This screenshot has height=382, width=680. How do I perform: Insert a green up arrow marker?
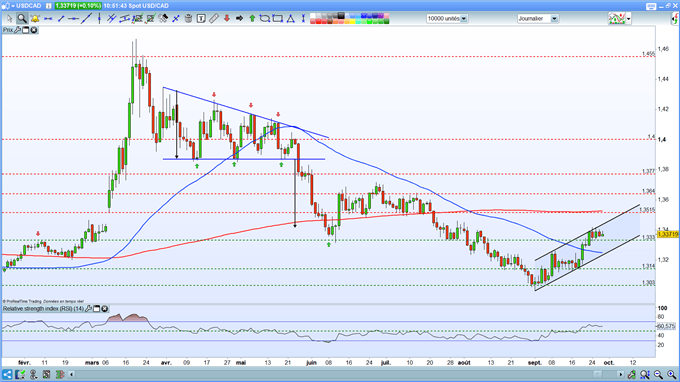pos(252,19)
